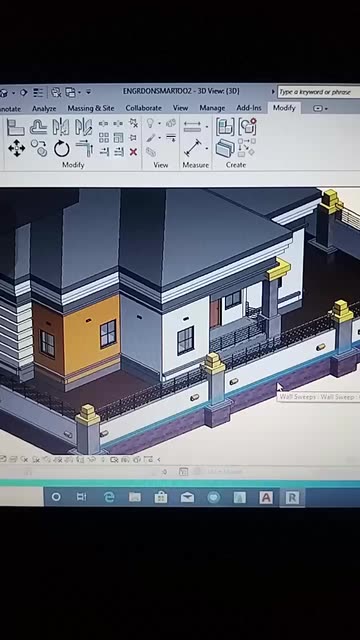Use Trim/Extend Multiple Elements tool
Viewport: 360px width, 640px height.
pyautogui.click(x=119, y=152)
